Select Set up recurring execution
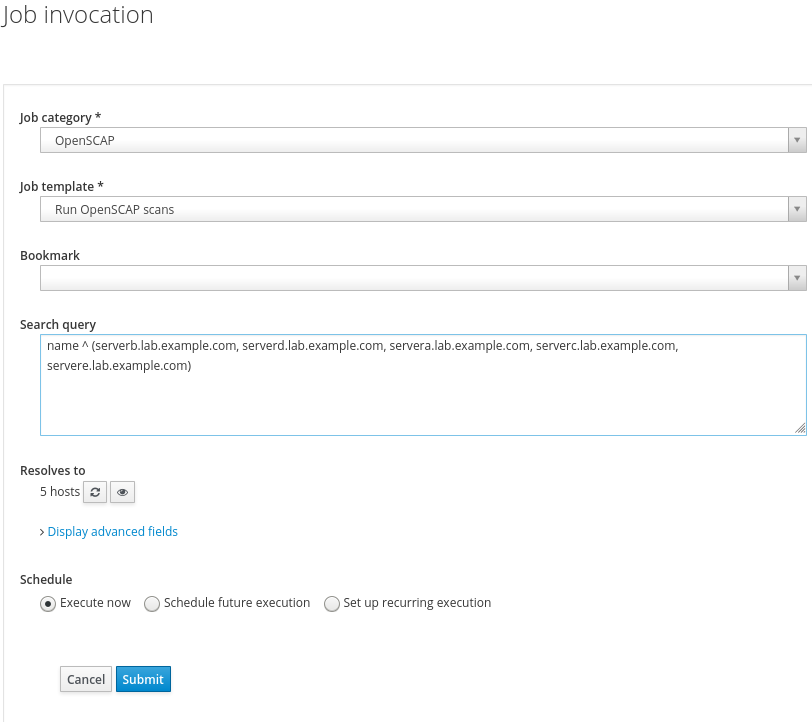The height and width of the screenshot is (722, 812). [x=332, y=604]
